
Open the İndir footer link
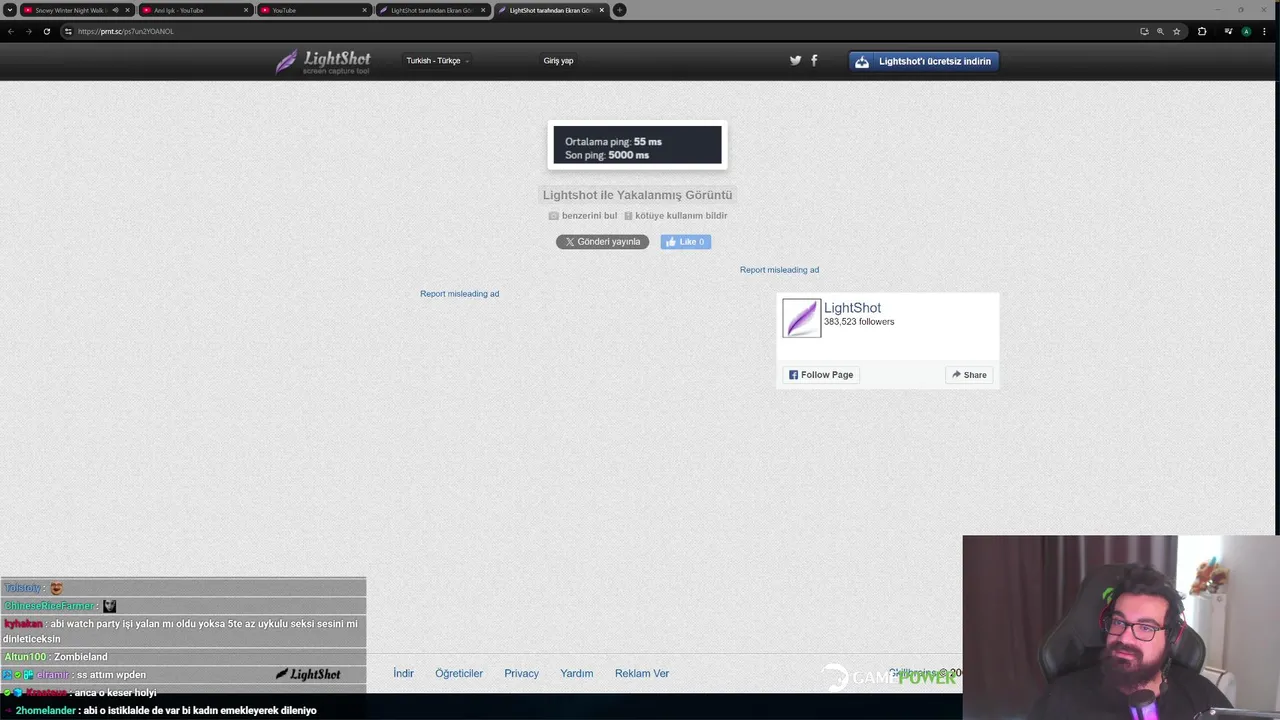[403, 673]
